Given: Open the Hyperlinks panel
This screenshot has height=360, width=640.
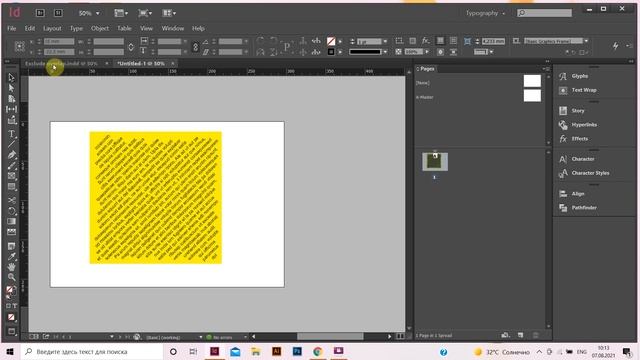Looking at the screenshot, I should tap(584, 124).
